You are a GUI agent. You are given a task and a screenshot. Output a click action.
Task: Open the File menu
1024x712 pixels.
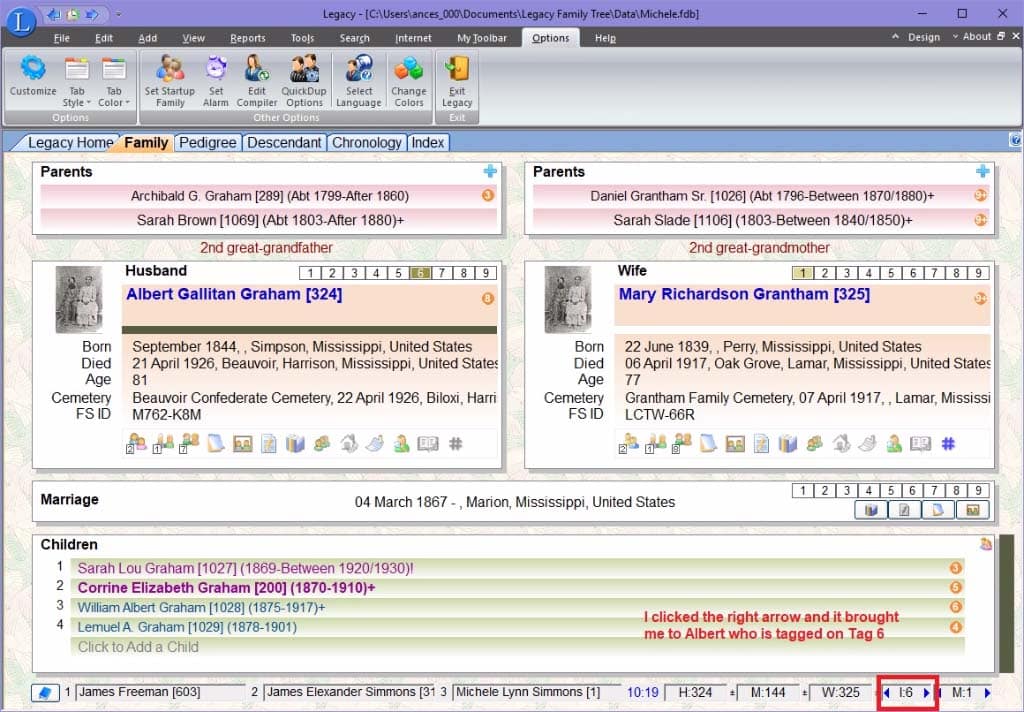(x=61, y=38)
